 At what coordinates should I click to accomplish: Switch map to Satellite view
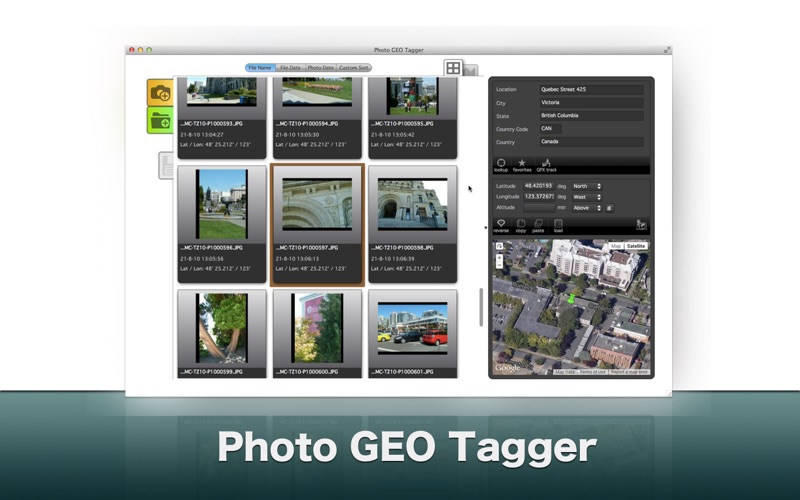pyautogui.click(x=636, y=246)
